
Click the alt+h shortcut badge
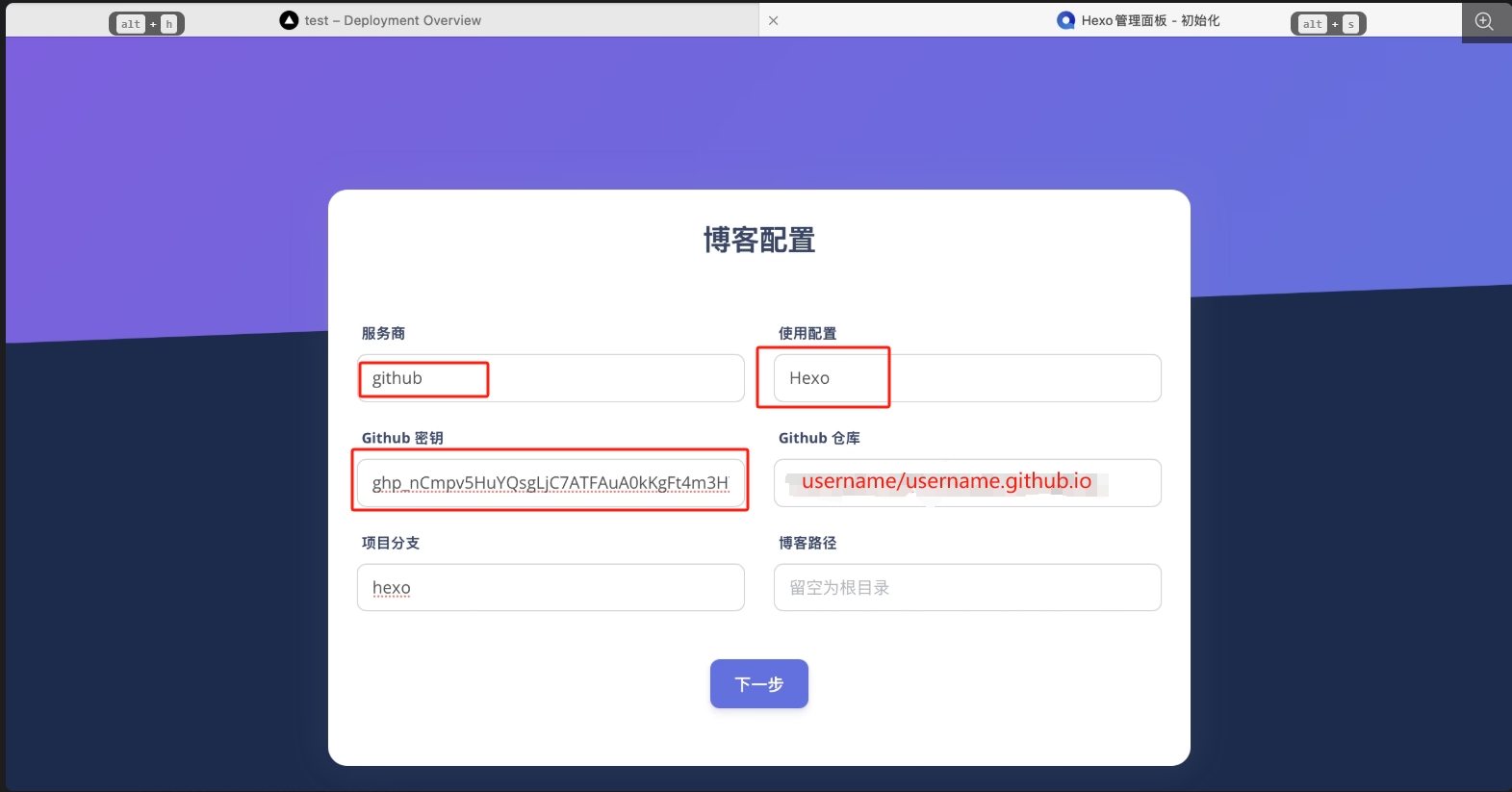pyautogui.click(x=146, y=23)
